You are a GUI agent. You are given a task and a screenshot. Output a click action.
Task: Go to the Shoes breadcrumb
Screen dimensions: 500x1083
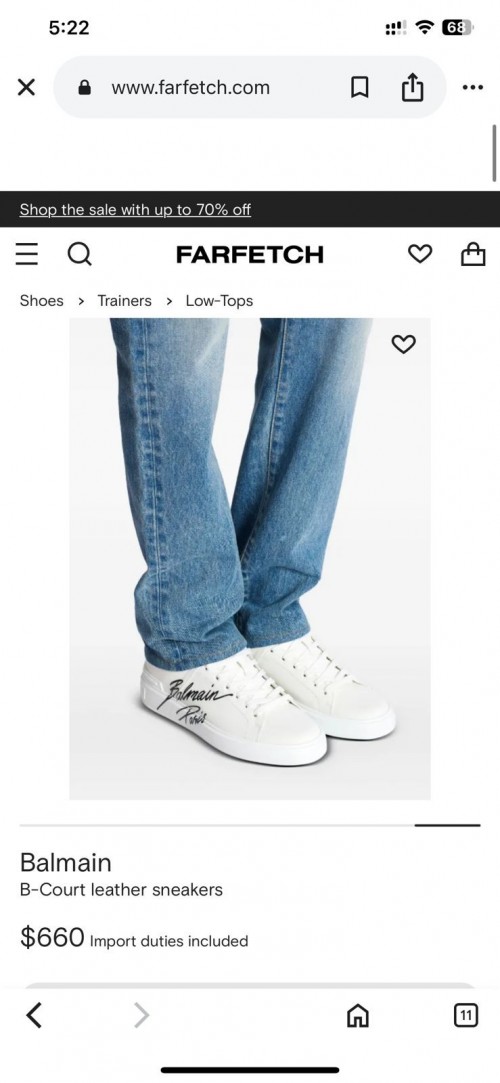[x=41, y=300]
